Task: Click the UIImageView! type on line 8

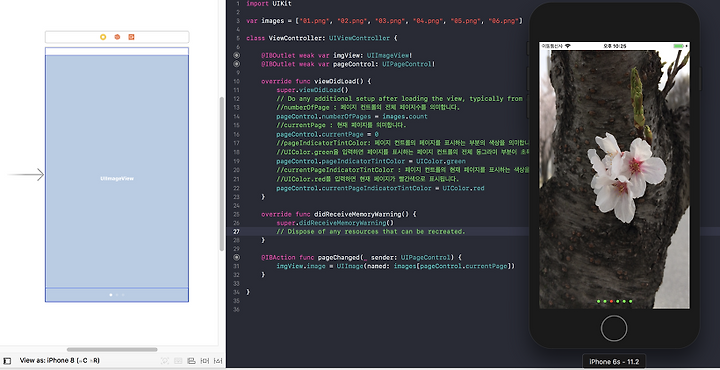Action: coord(390,56)
